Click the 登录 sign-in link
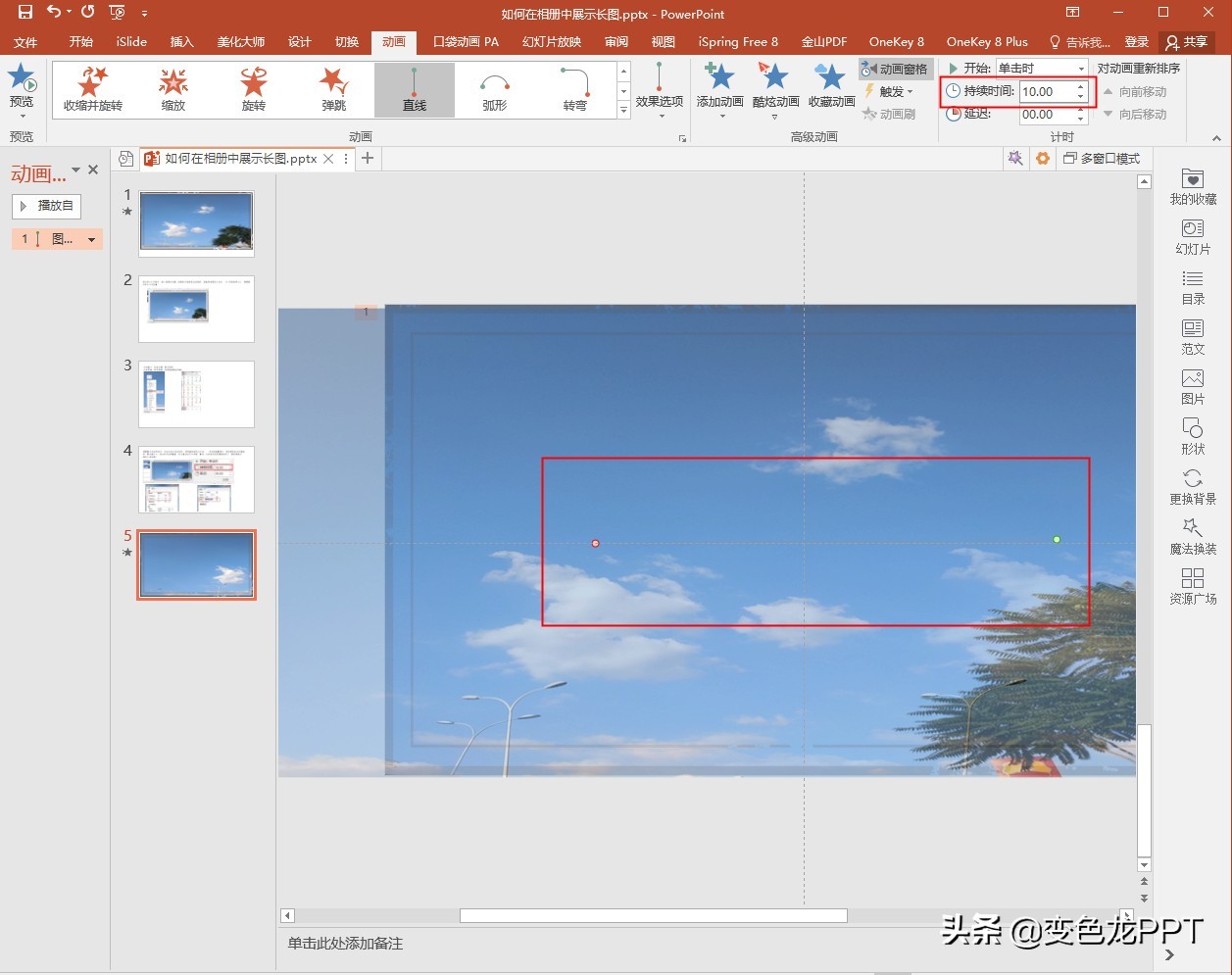The width and height of the screenshot is (1232, 975). coord(1137,42)
